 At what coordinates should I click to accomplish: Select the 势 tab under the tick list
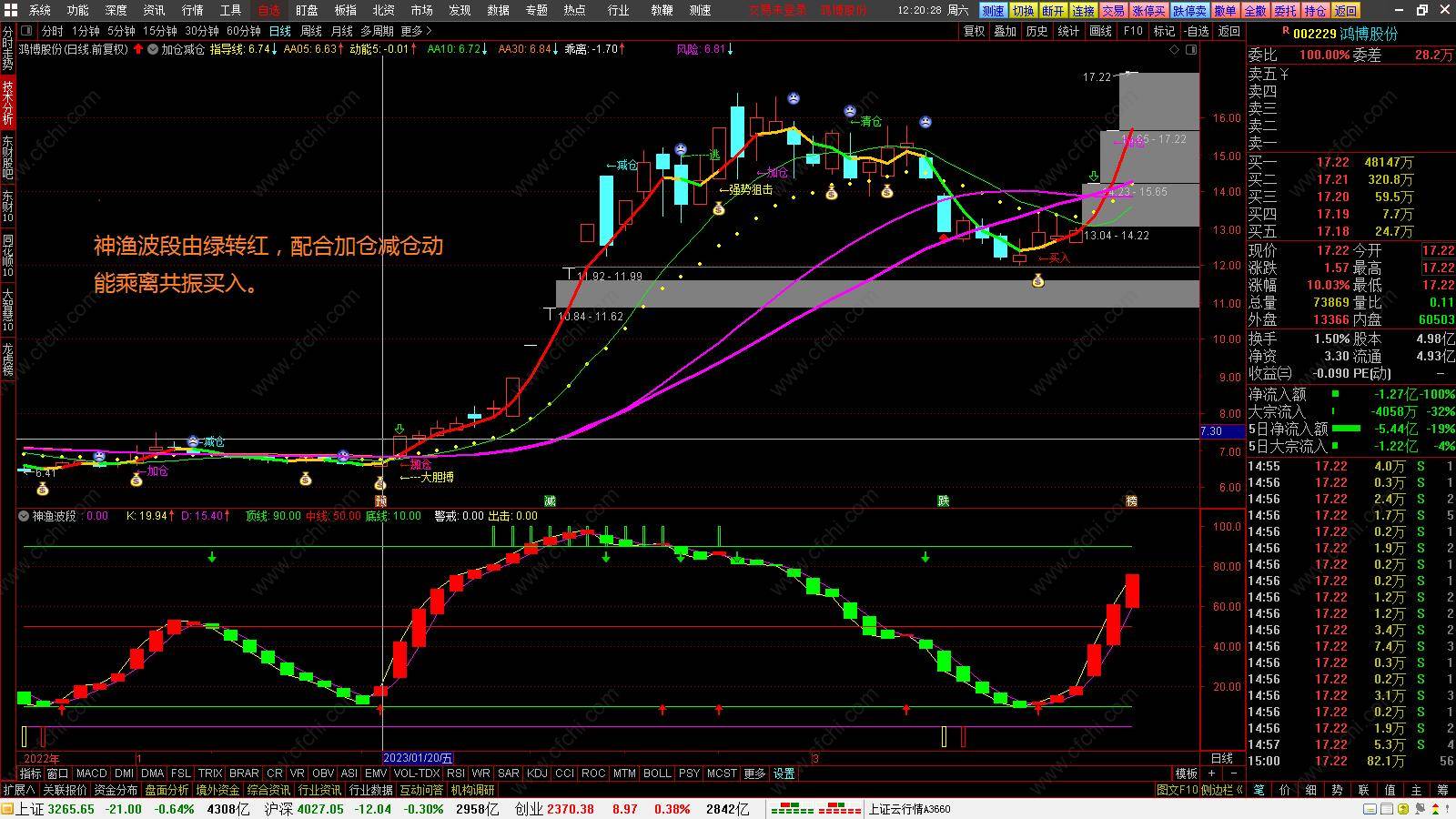click(x=1337, y=790)
